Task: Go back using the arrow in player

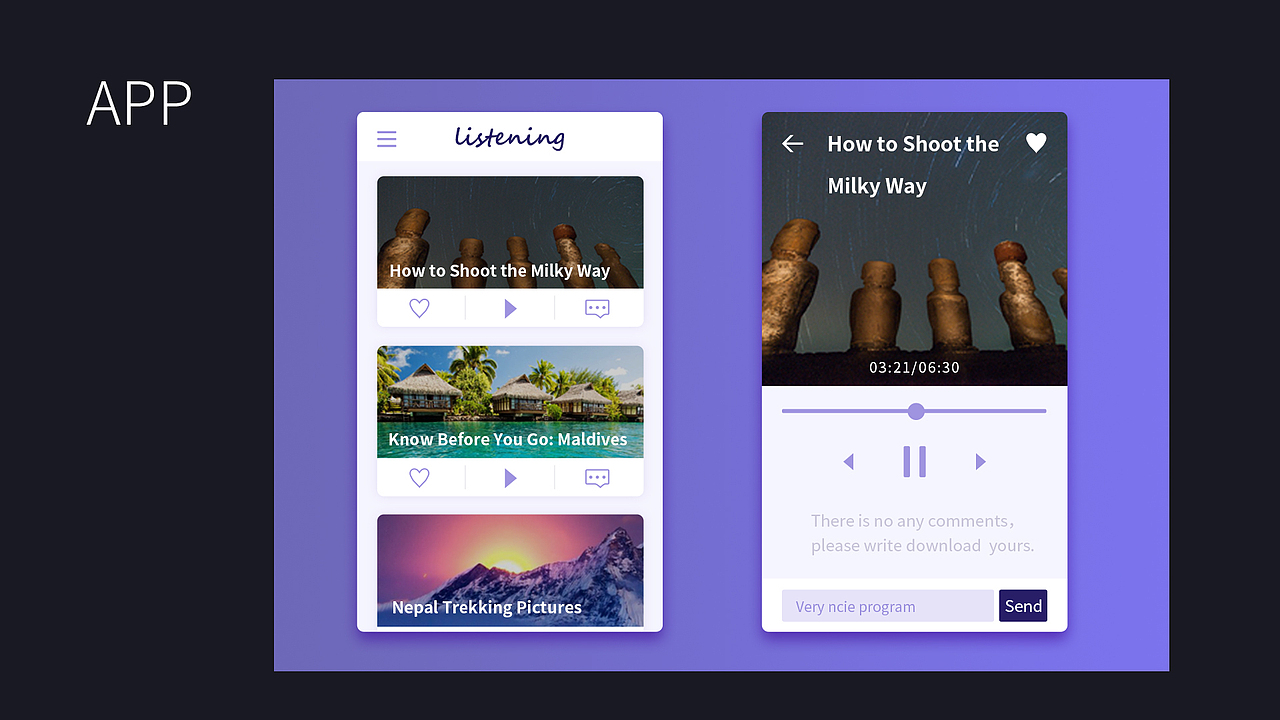Action: point(792,144)
